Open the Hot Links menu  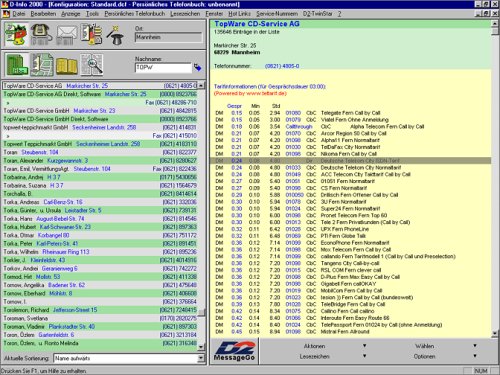click(239, 14)
